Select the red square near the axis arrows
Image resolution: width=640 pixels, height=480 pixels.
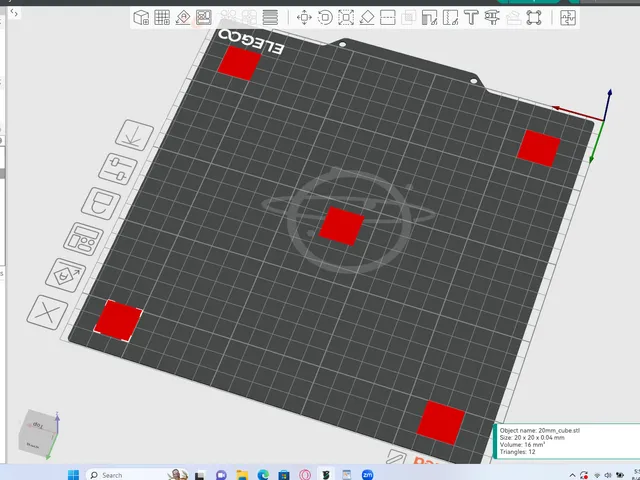coord(539,148)
